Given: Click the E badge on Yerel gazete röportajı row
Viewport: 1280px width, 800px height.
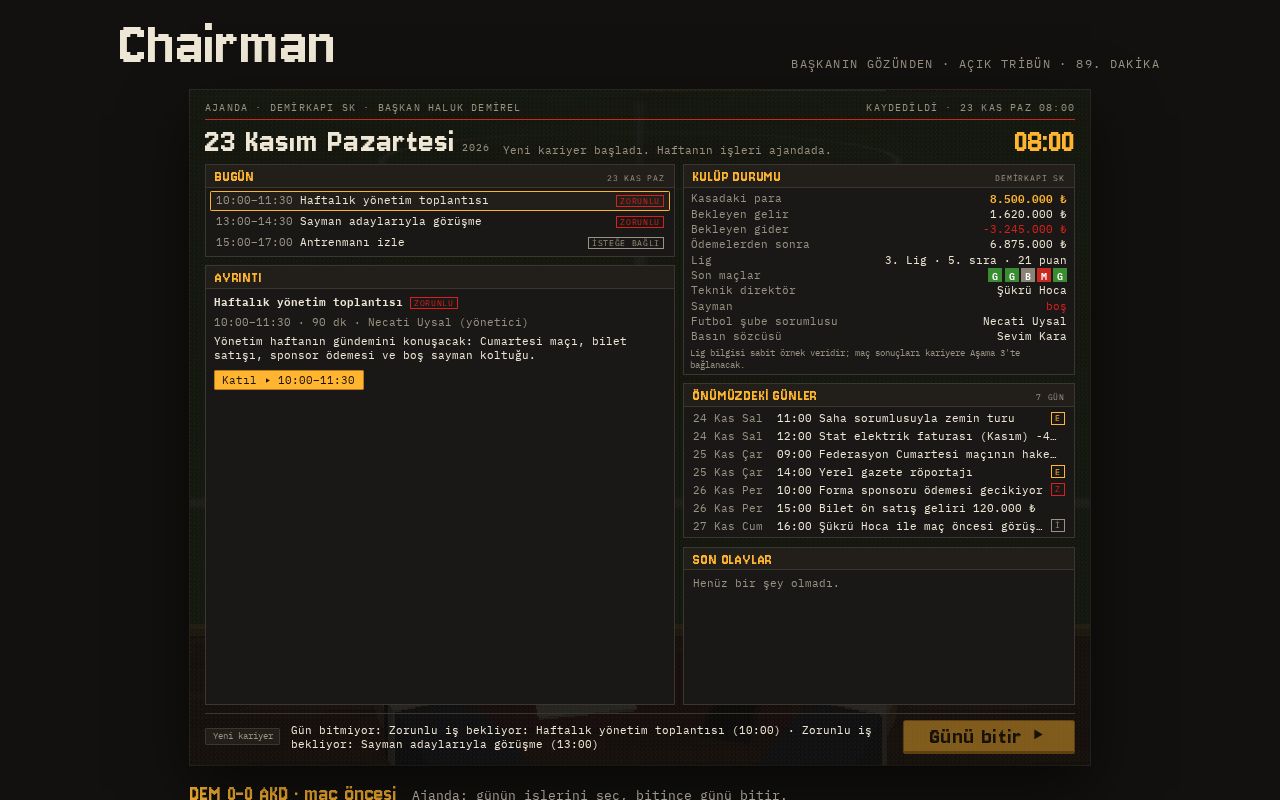Looking at the screenshot, I should click(x=1058, y=472).
